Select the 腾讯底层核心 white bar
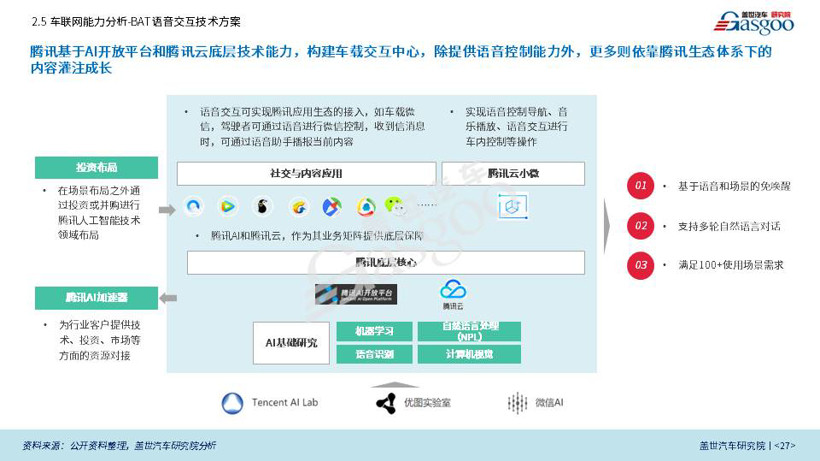Viewport: 820px width, 461px height. tap(386, 262)
